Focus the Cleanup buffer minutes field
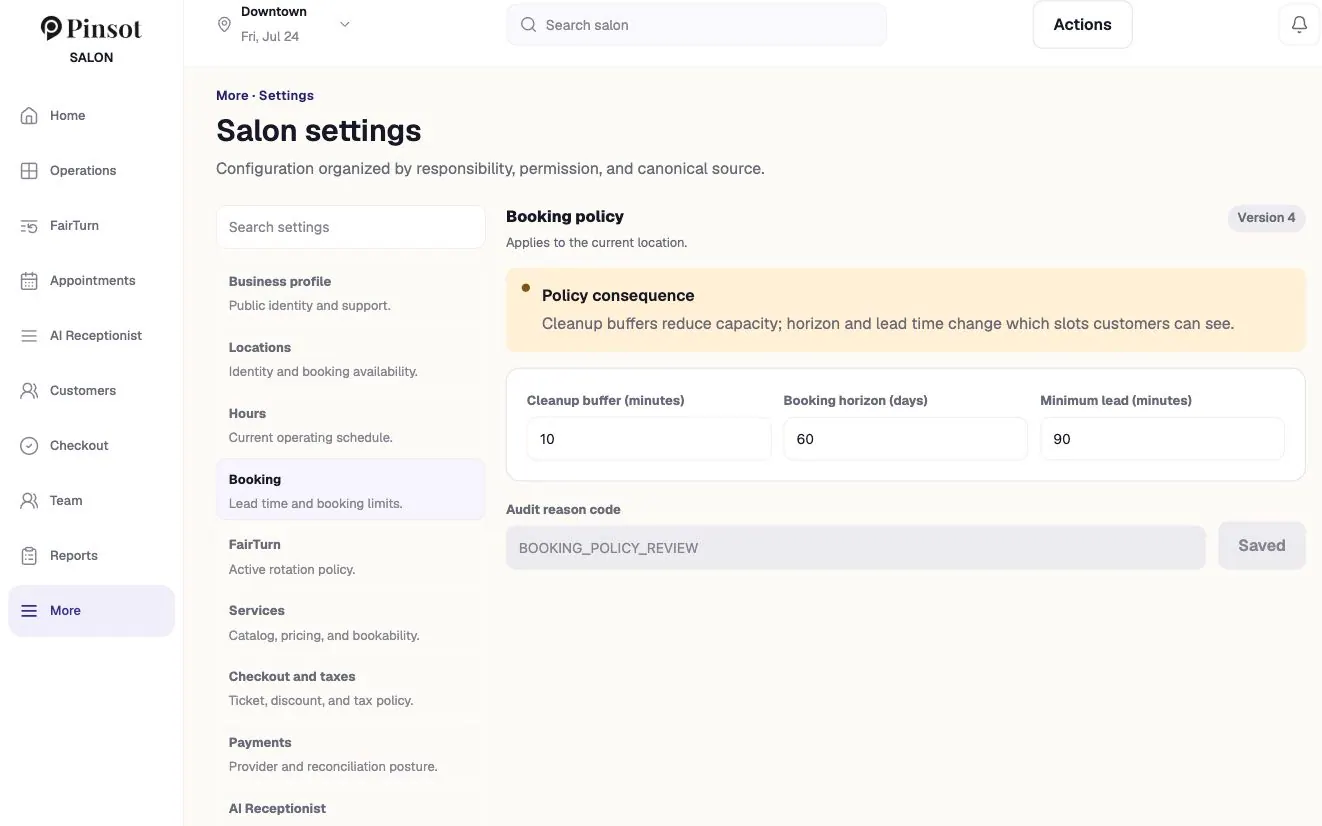This screenshot has width=1322, height=826. (649, 439)
